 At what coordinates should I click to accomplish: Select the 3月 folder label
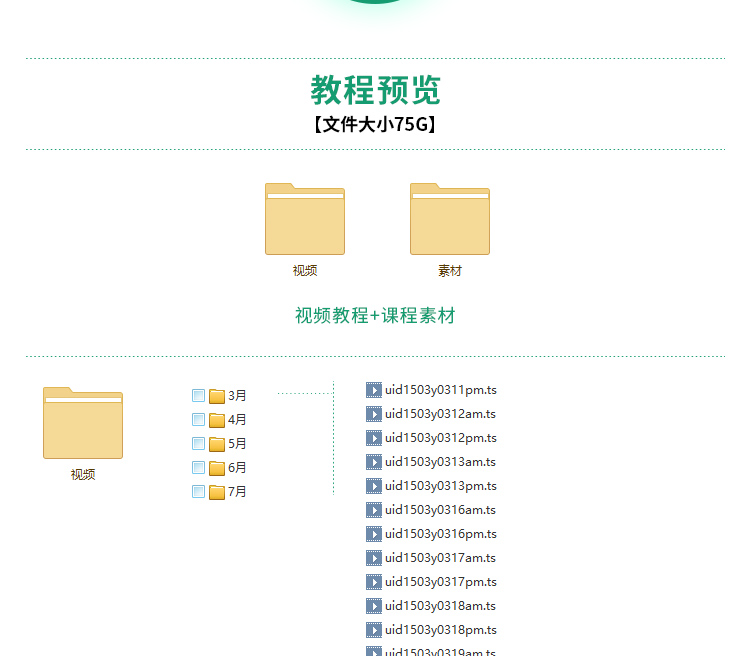(237, 396)
